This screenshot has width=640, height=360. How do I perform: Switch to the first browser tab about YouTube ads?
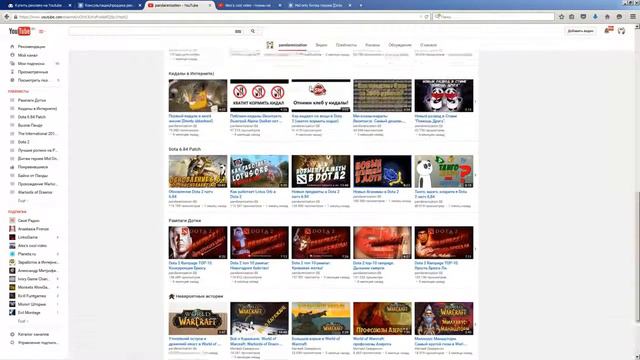38,5
